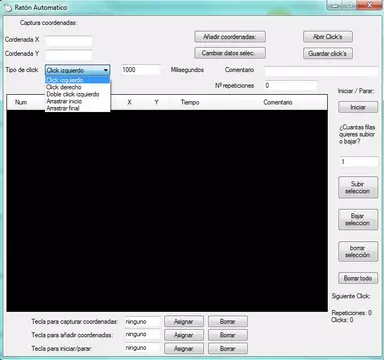This screenshot has height=360, width=384.
Task: Save with the Guardar click's button
Action: point(328,53)
